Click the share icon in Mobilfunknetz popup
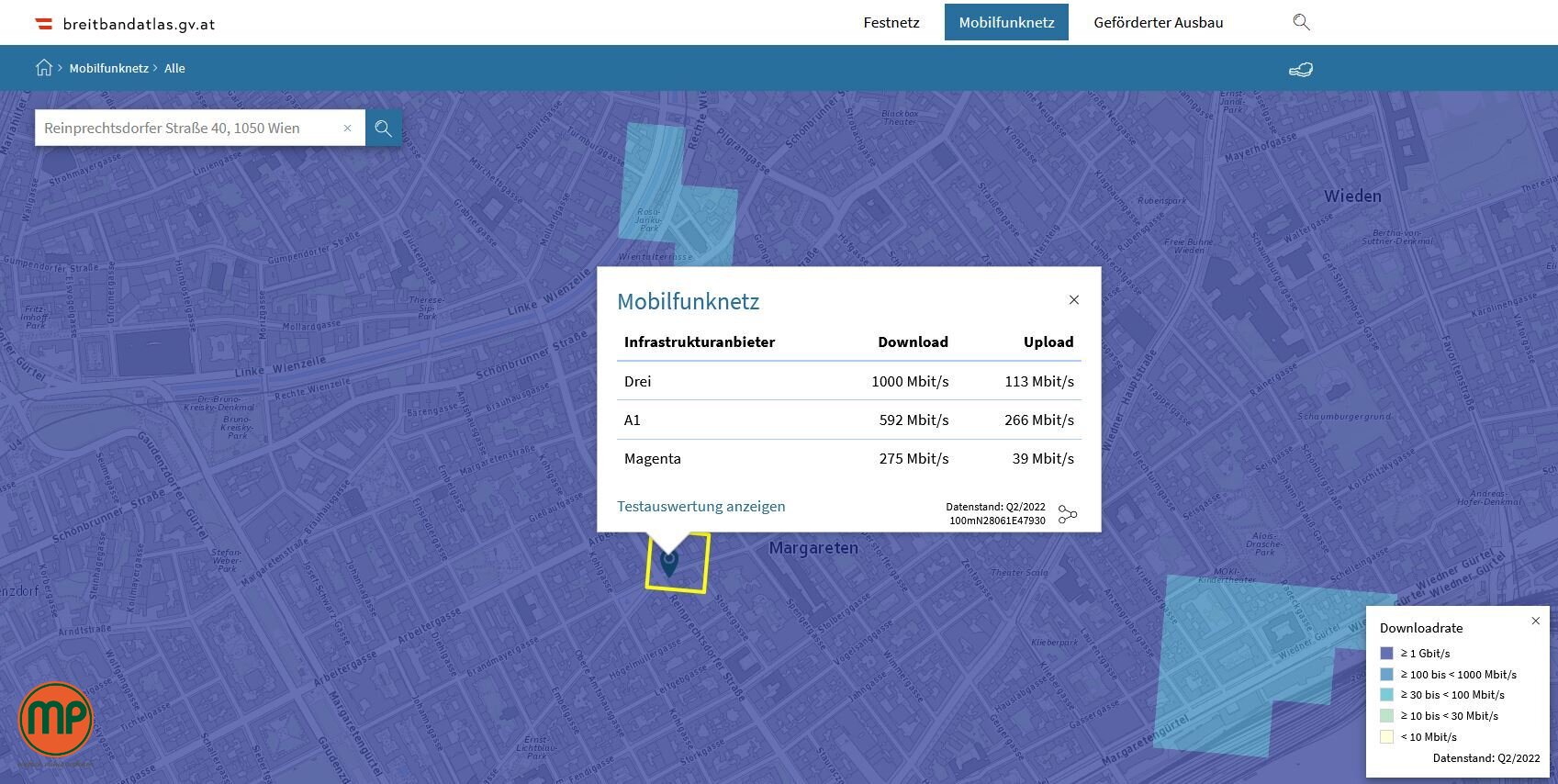The width and height of the screenshot is (1558, 784). coord(1067,514)
